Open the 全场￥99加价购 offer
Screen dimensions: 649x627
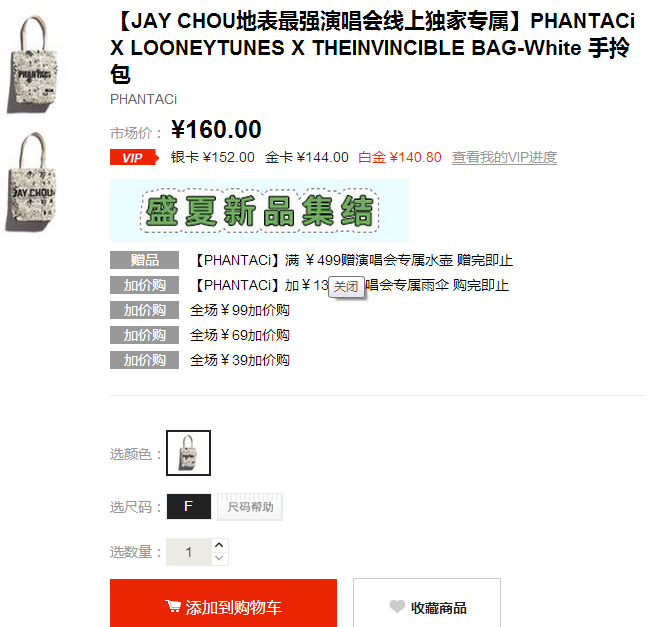click(240, 310)
